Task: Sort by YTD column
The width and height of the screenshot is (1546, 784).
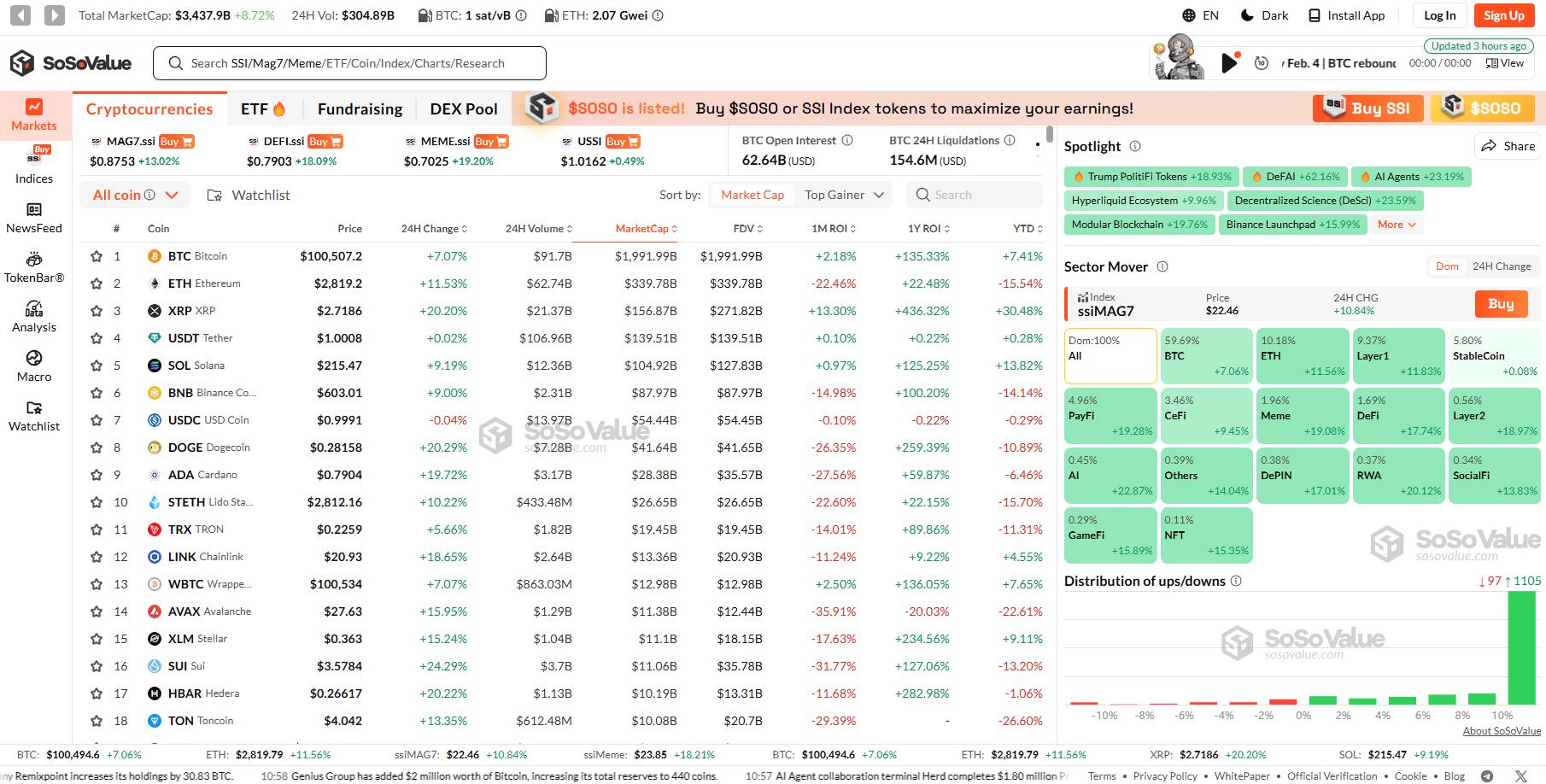Action: click(1028, 229)
